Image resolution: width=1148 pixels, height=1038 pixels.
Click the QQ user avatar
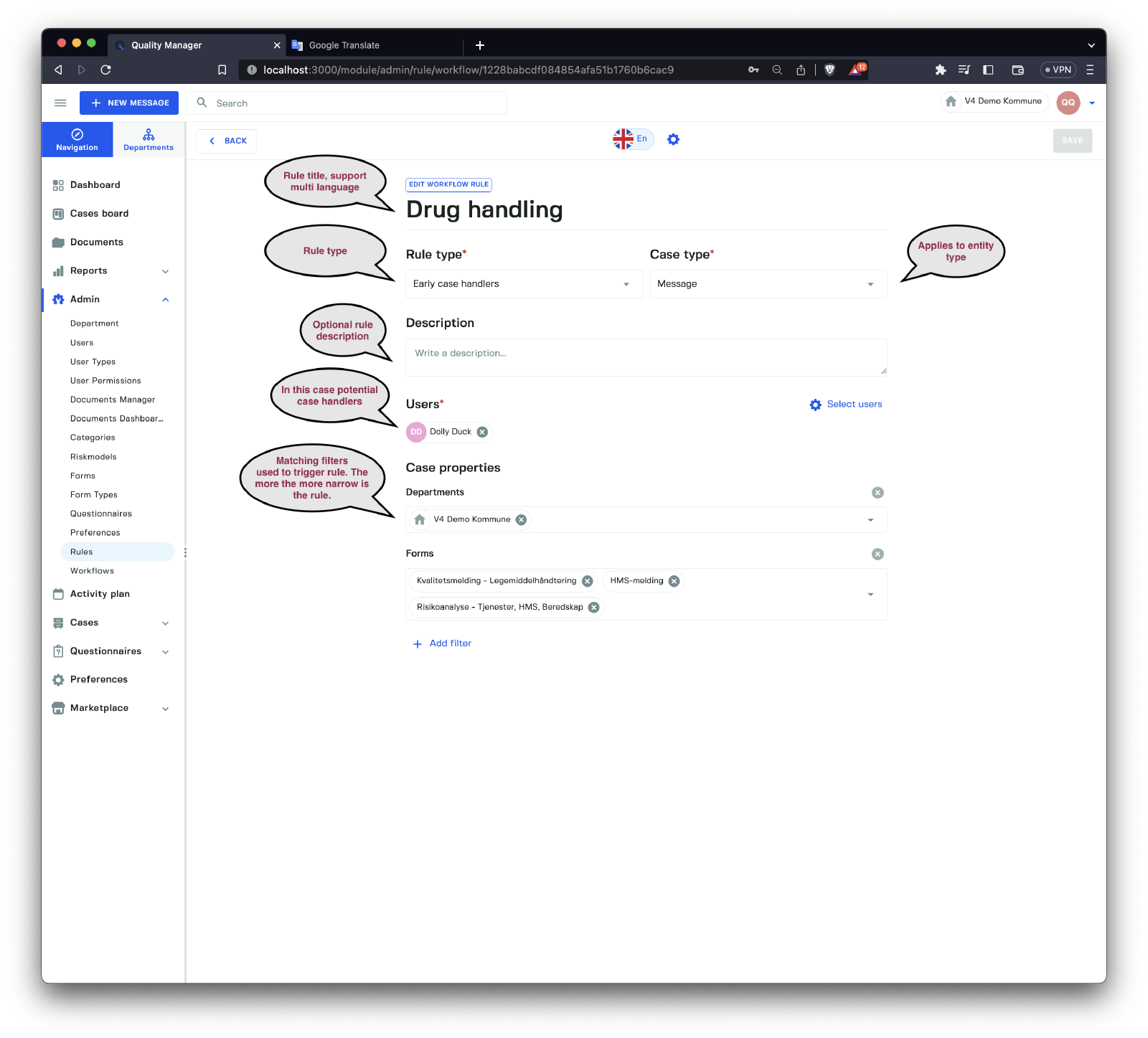(1068, 103)
